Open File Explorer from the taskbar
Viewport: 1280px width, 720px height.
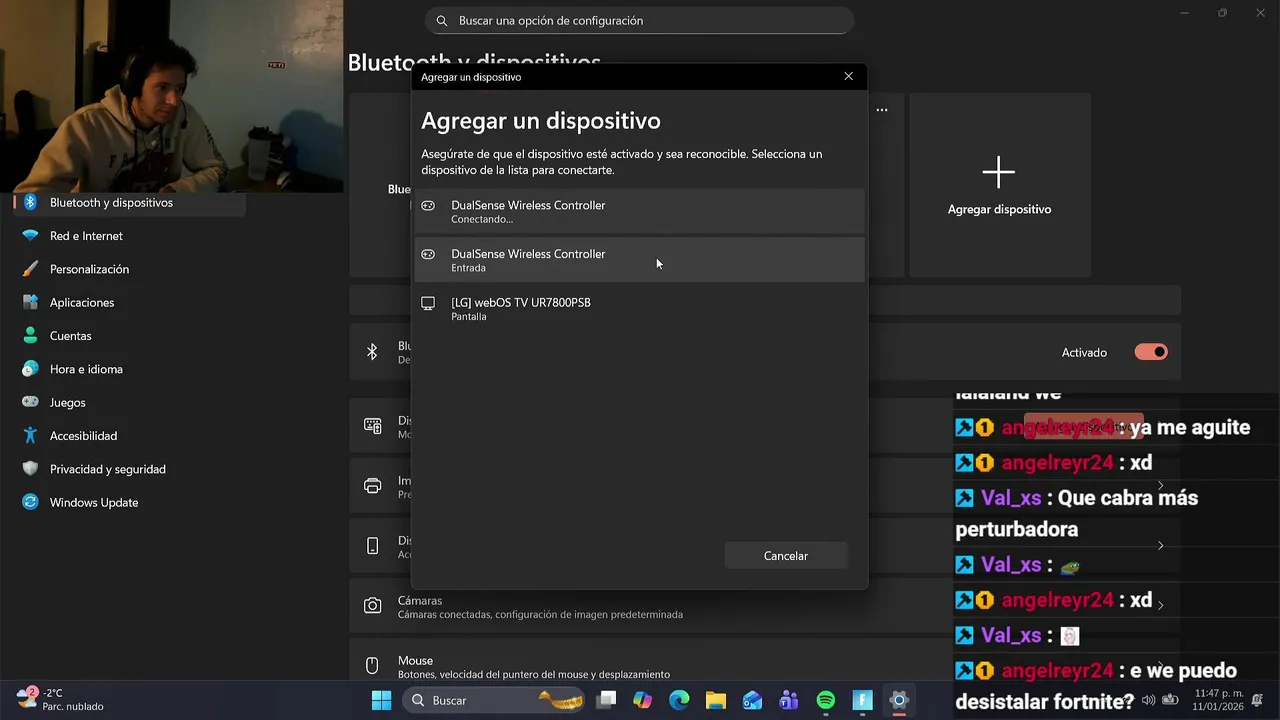point(716,700)
